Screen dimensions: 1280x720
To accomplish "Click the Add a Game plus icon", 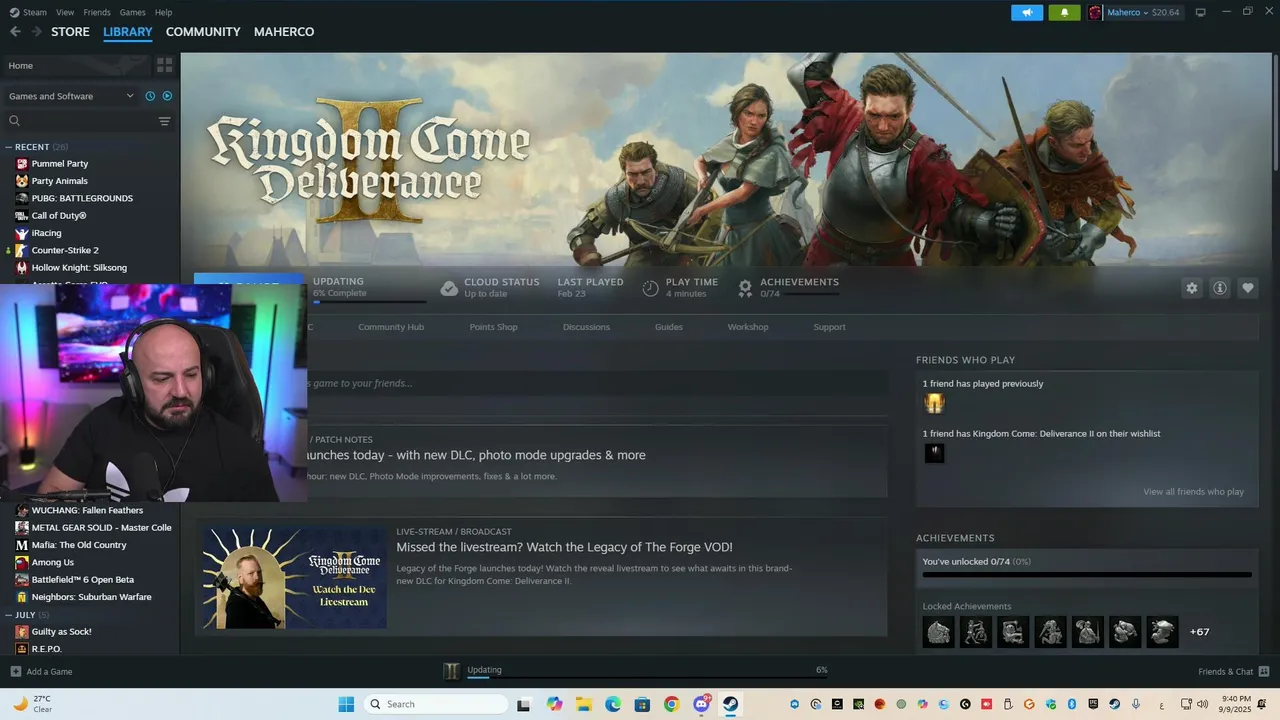I will (15, 671).
